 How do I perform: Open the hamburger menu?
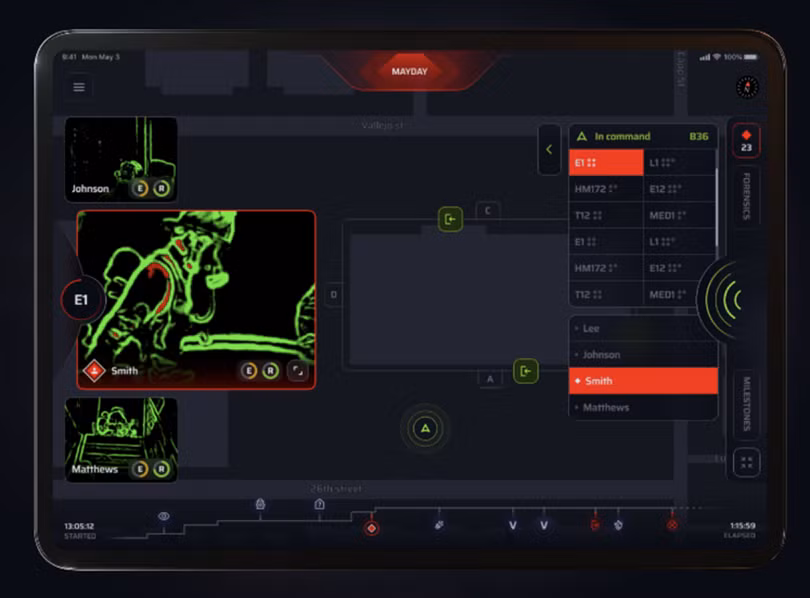point(79,87)
